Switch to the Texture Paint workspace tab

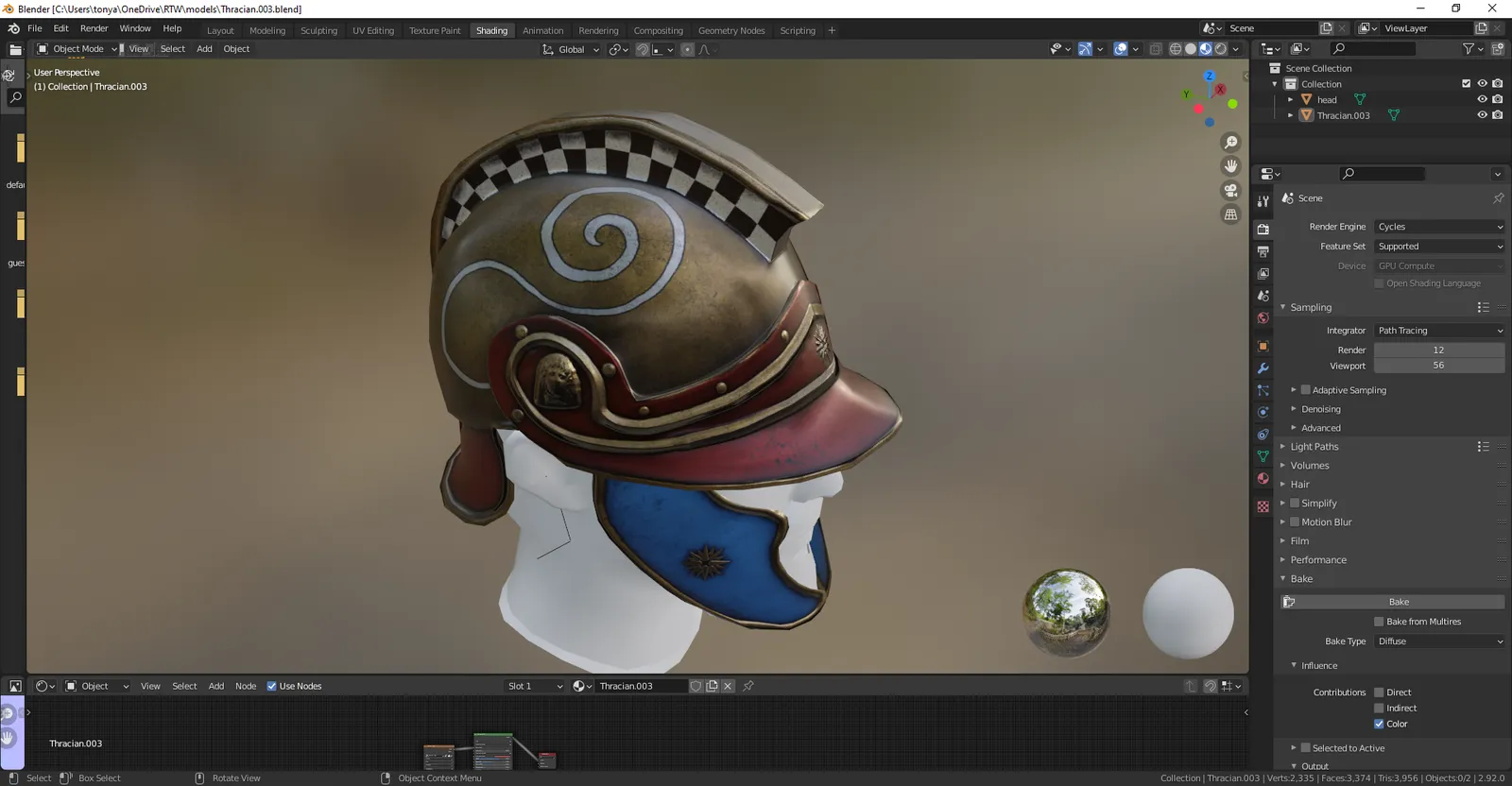pos(435,30)
